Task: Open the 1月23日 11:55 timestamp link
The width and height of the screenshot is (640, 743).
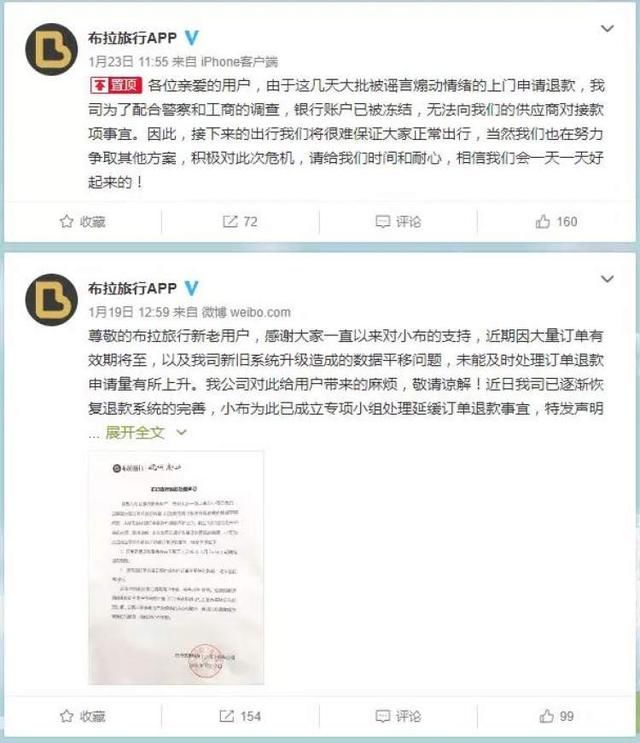Action: click(x=128, y=62)
